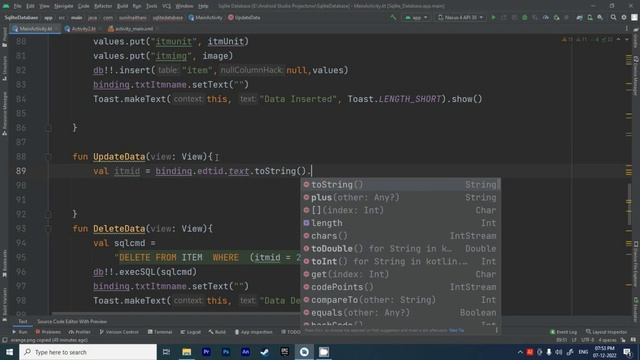This screenshot has height=360, width=640.
Task: Click the Profile app icon in toolbar
Action: [546, 18]
